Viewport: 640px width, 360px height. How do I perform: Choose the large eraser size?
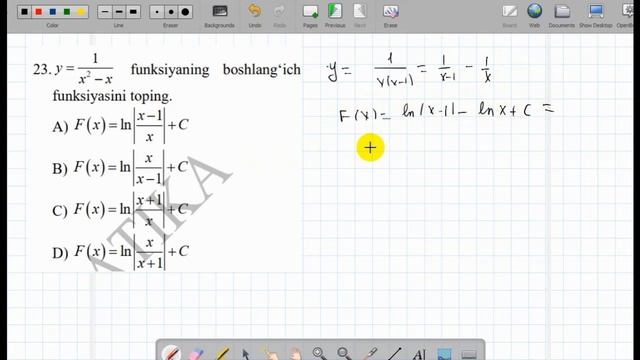tap(185, 12)
